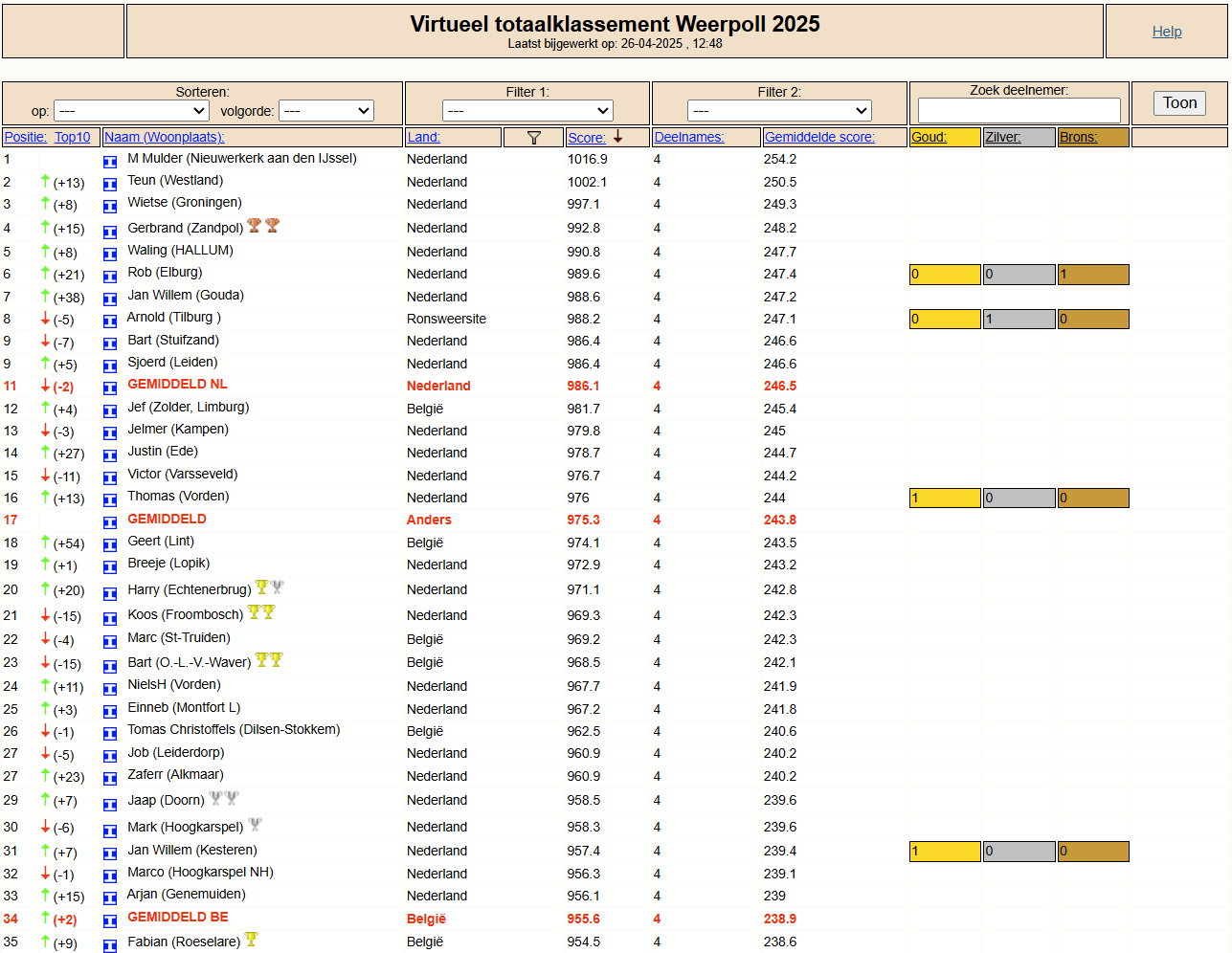The width and height of the screenshot is (1232, 953).
Task: Click the Zoek deelnemer search field
Action: 1019,111
